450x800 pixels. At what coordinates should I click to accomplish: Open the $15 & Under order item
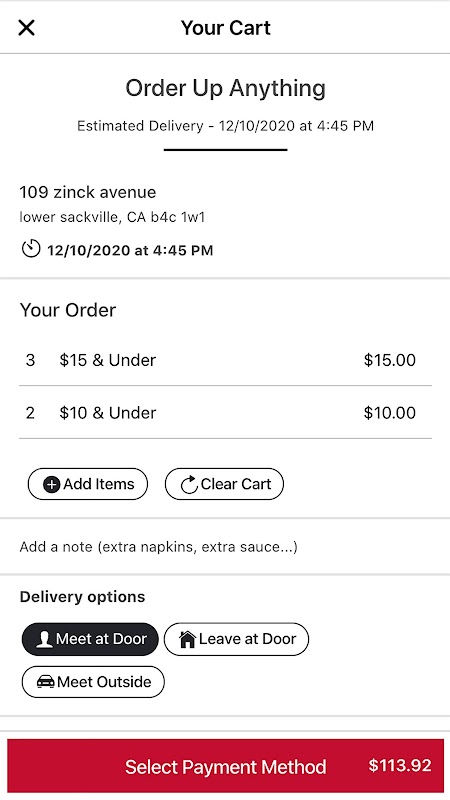[x=226, y=360]
